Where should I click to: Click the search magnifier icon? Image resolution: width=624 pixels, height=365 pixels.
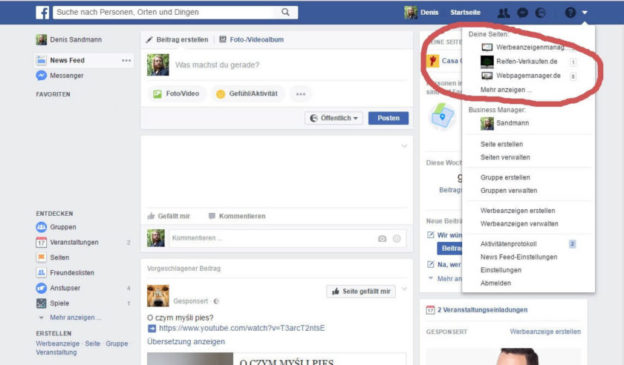285,12
